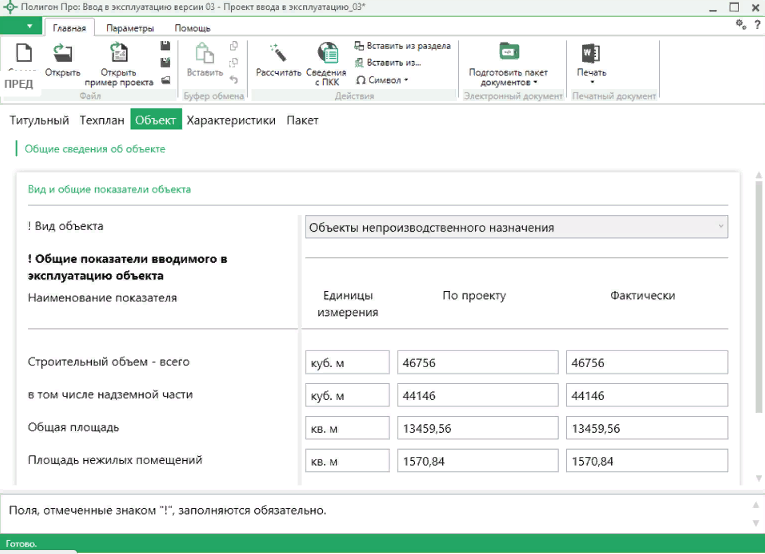Viewport: 765px width, 554px height.
Task: Click the Техплан section link
Action: (x=101, y=120)
